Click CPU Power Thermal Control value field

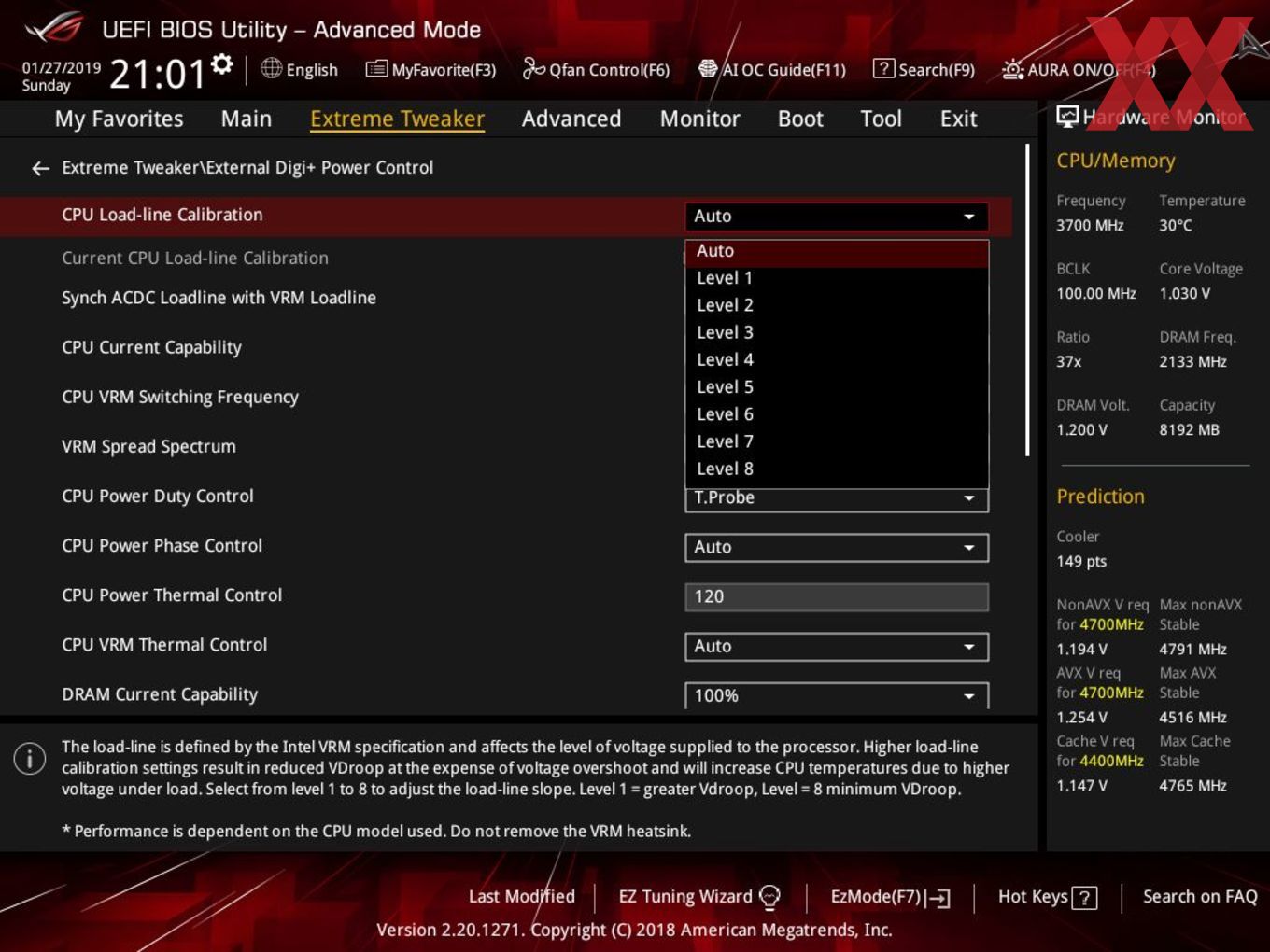pyautogui.click(x=837, y=597)
